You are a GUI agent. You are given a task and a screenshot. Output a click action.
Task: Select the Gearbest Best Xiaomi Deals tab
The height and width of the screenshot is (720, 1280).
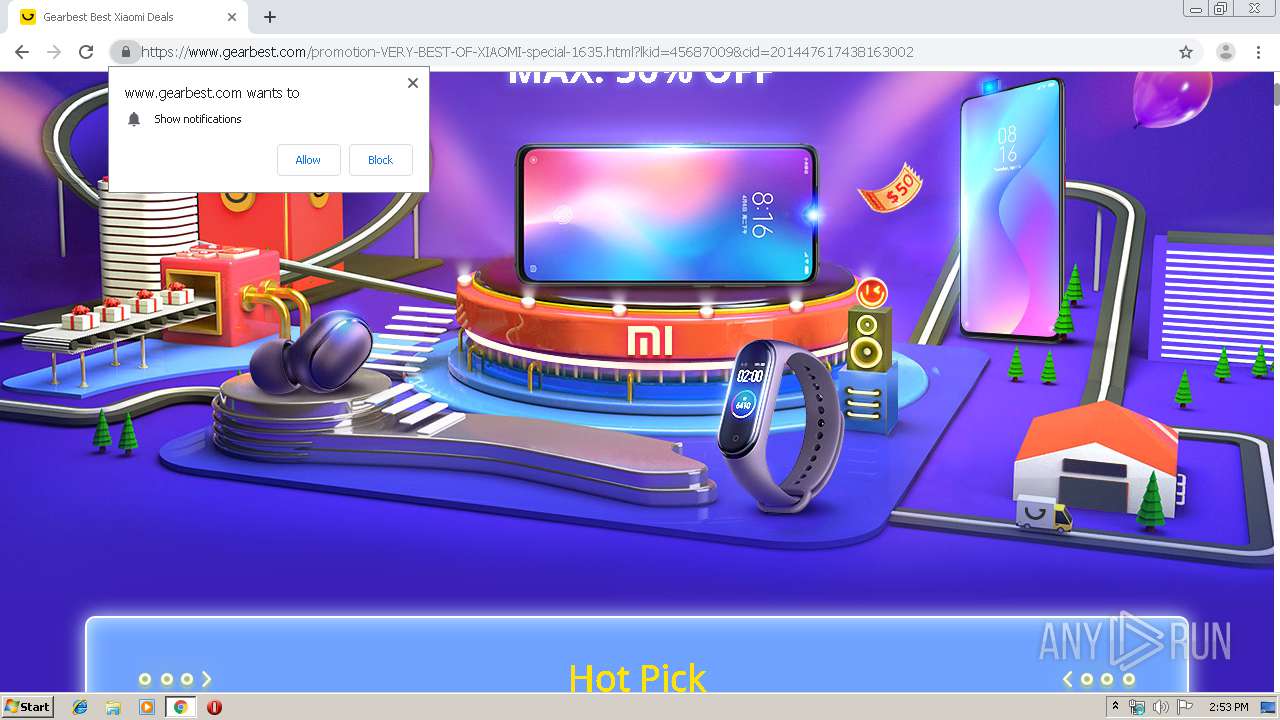click(x=128, y=17)
